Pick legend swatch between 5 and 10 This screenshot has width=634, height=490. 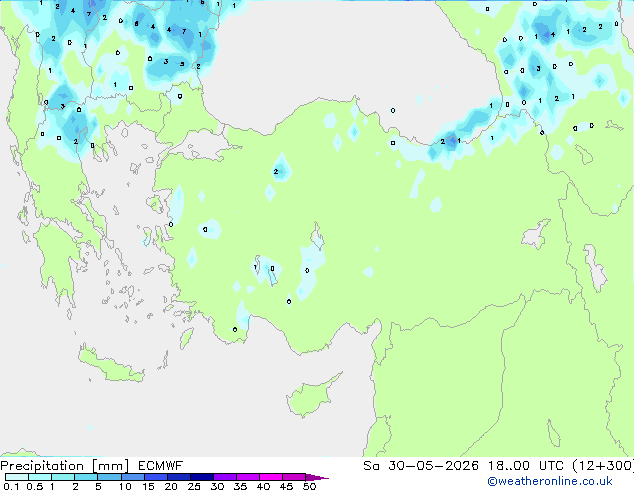click(x=109, y=477)
